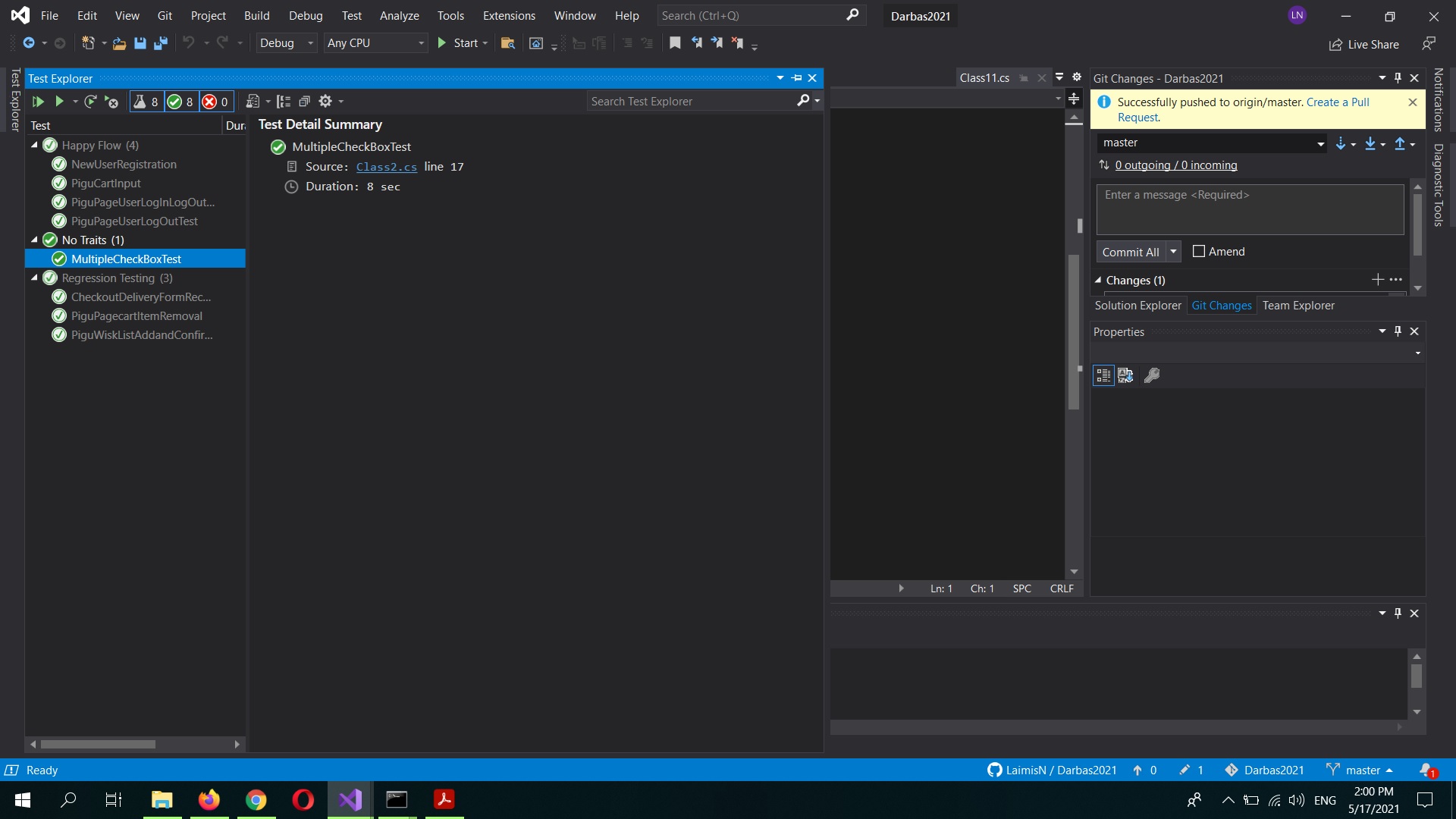
Task: Open the master branch dropdown
Action: tap(1212, 143)
